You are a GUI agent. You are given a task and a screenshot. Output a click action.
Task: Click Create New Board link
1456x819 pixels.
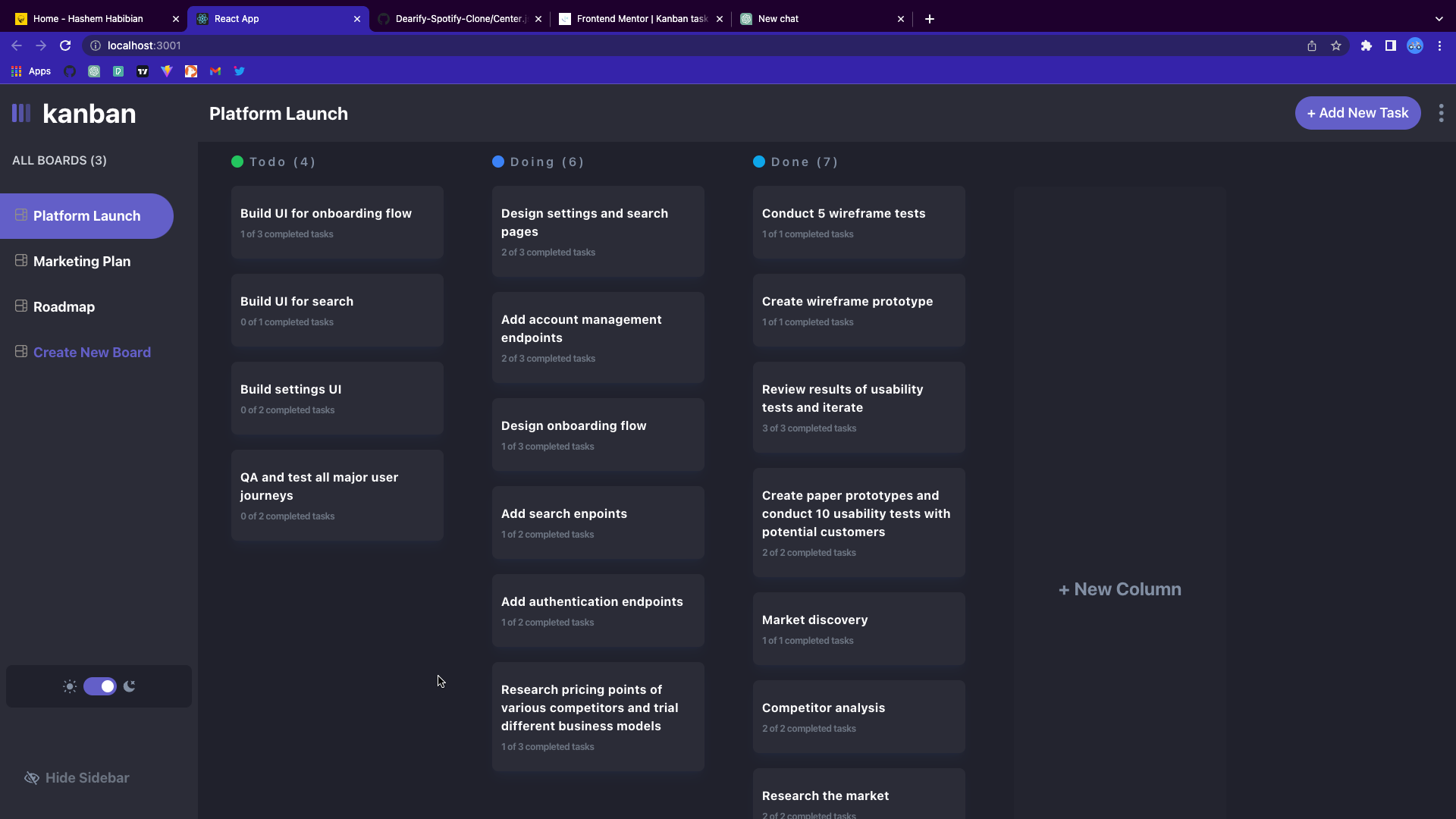click(92, 353)
